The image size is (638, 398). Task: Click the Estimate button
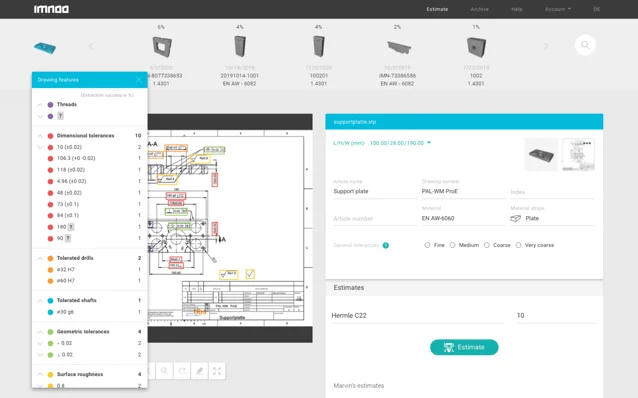[464, 347]
